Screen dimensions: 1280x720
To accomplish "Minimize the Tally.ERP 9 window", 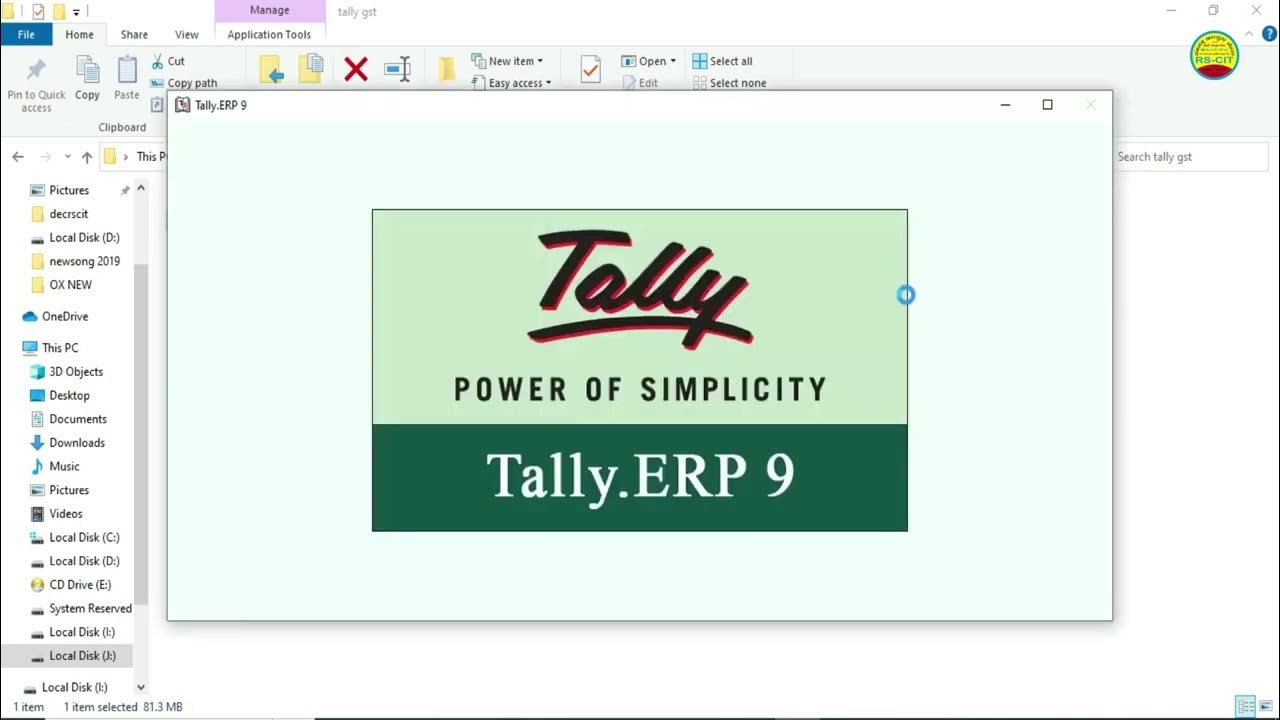I will 1005,105.
